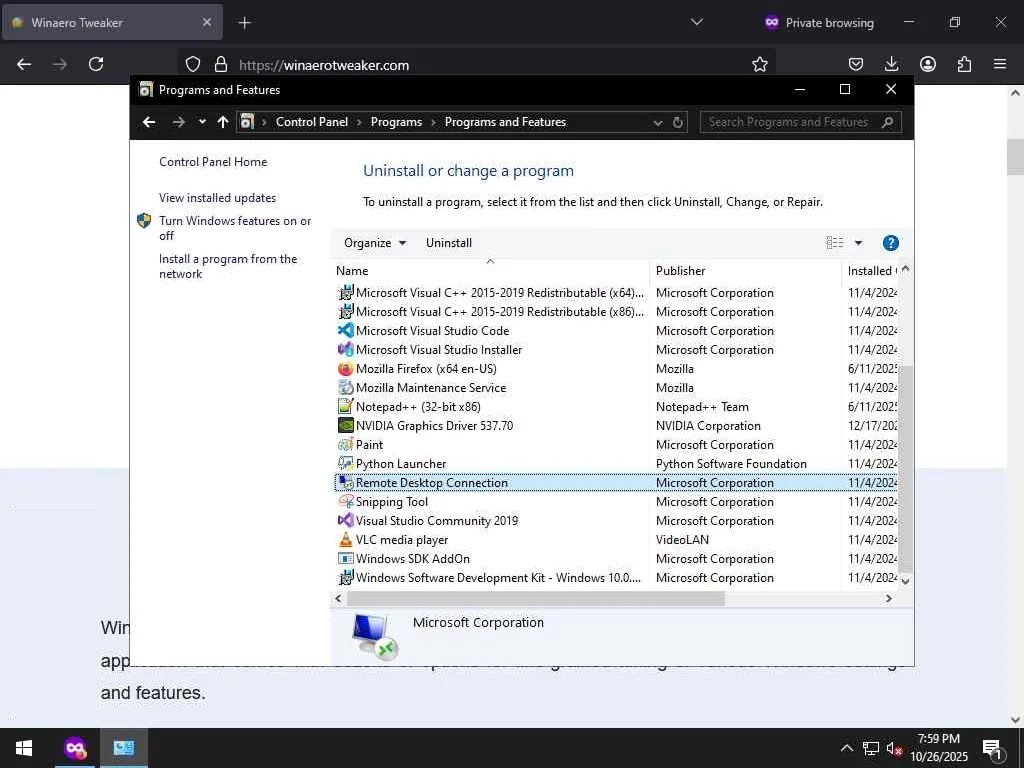The height and width of the screenshot is (768, 1024).
Task: Save page to Pocket icon
Action: [856, 64]
